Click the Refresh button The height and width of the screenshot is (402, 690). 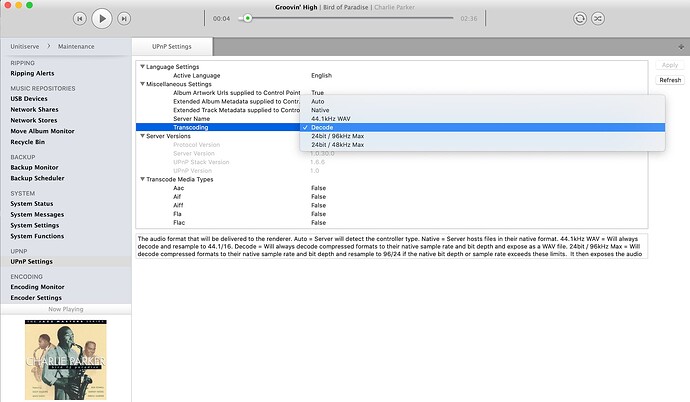coord(670,80)
